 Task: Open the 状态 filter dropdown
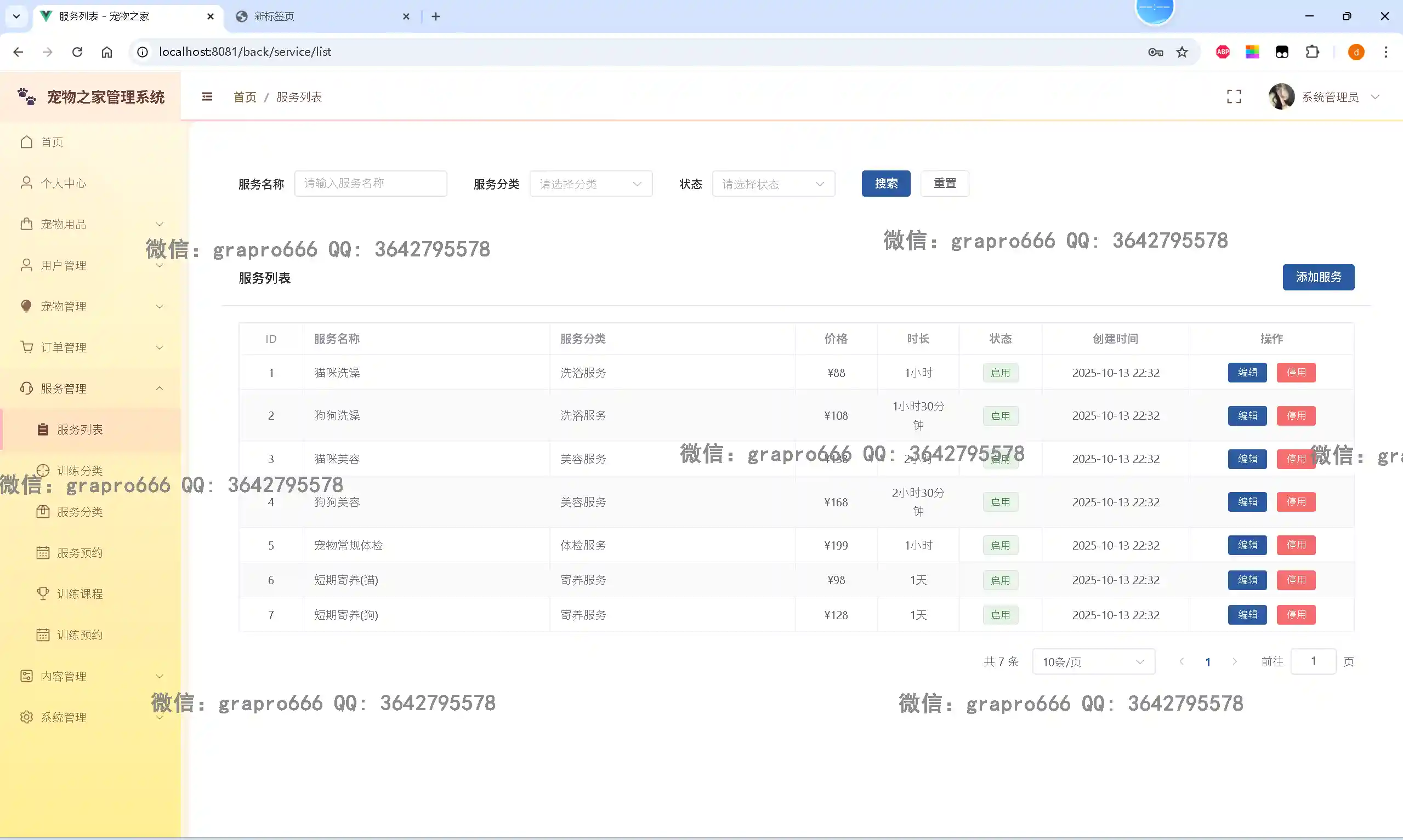[773, 184]
